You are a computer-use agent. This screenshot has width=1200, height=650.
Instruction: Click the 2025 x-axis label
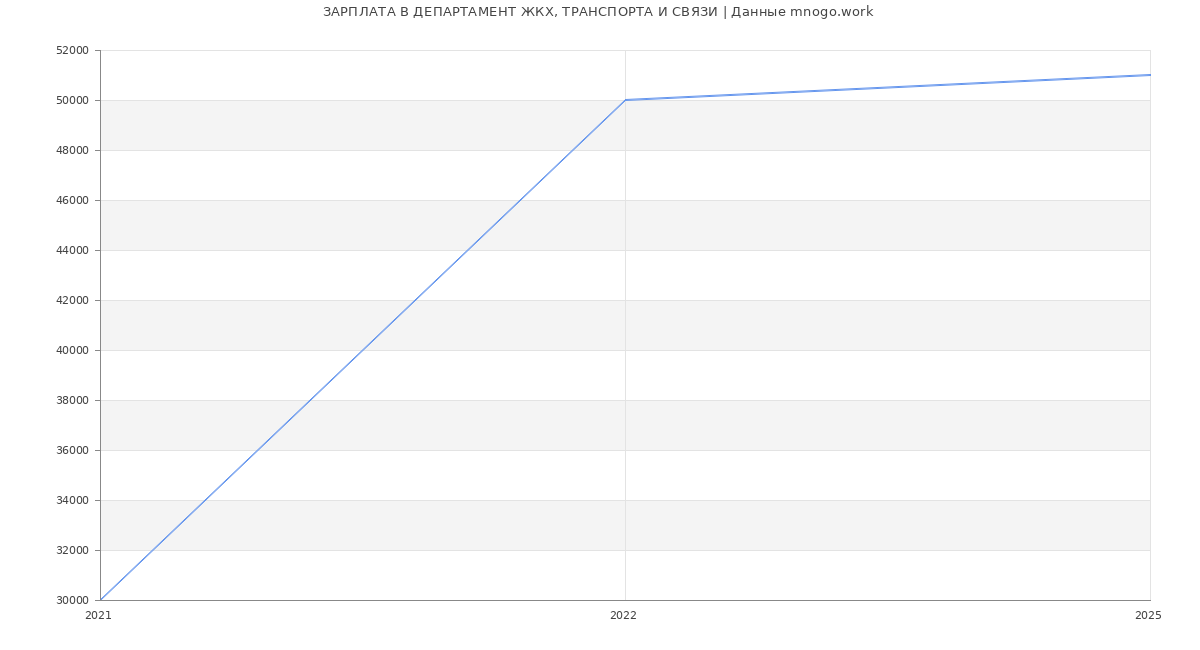1148,616
